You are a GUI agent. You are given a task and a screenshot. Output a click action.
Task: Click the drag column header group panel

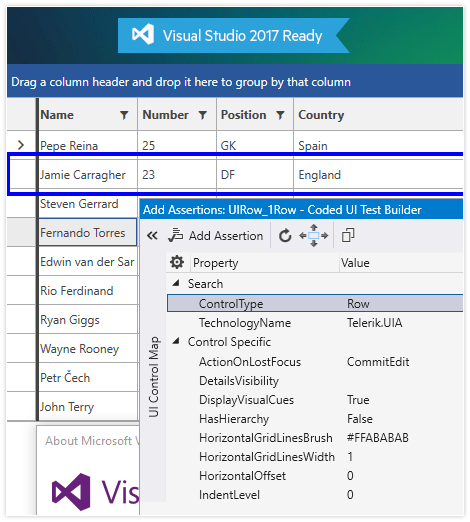235,81
